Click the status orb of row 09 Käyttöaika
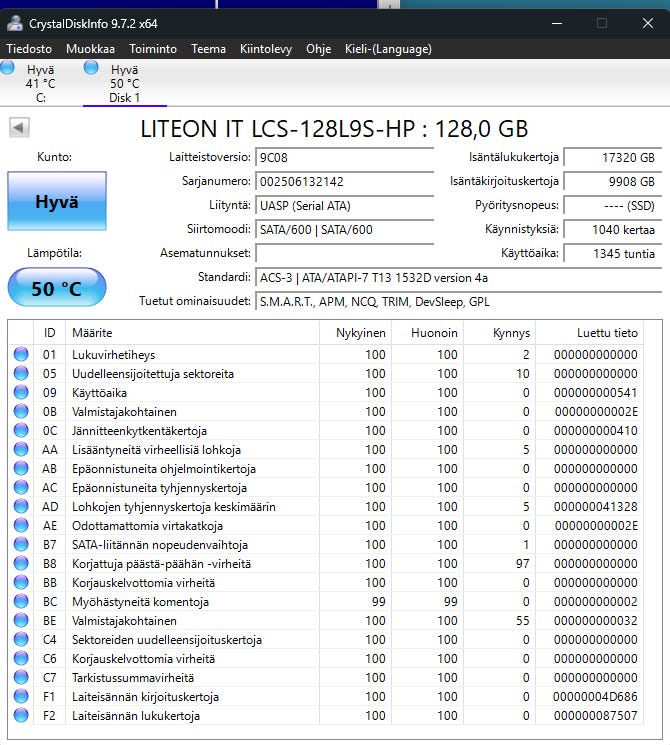The height and width of the screenshot is (745, 670). pos(21,392)
